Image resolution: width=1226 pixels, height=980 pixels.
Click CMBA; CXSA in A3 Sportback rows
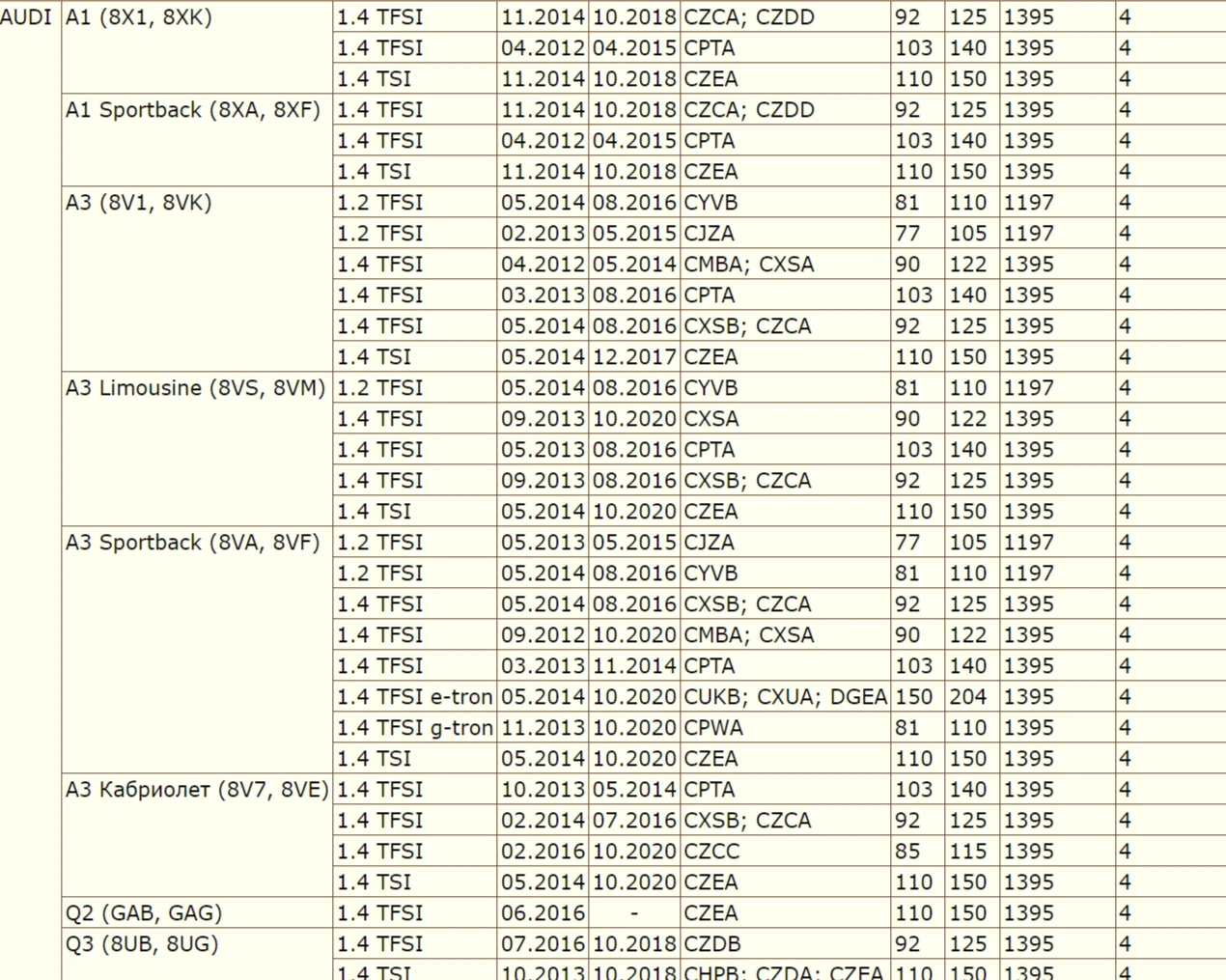(x=749, y=635)
